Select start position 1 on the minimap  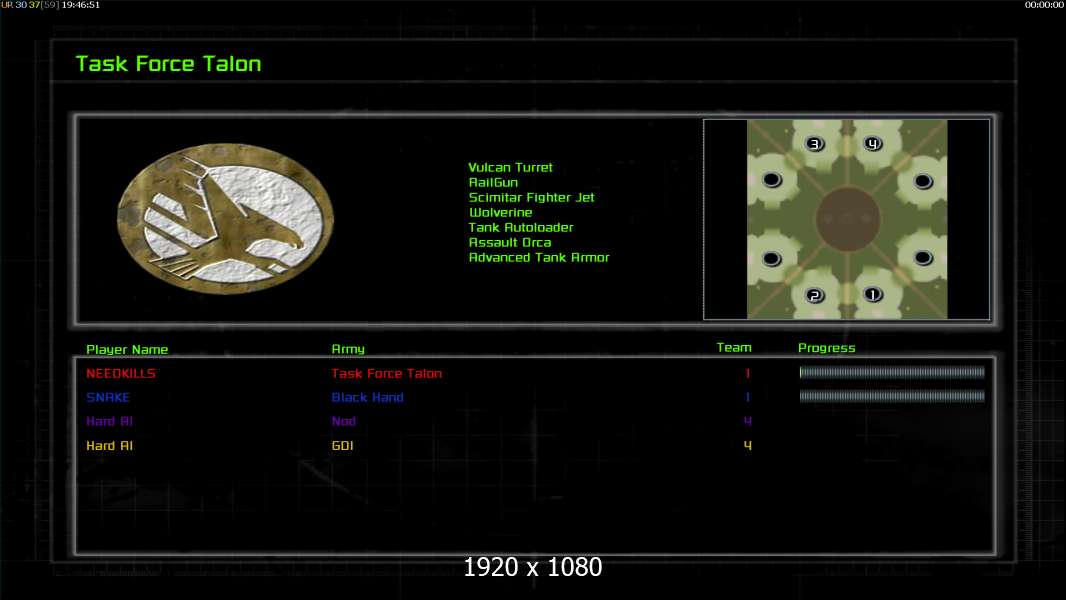coord(873,294)
